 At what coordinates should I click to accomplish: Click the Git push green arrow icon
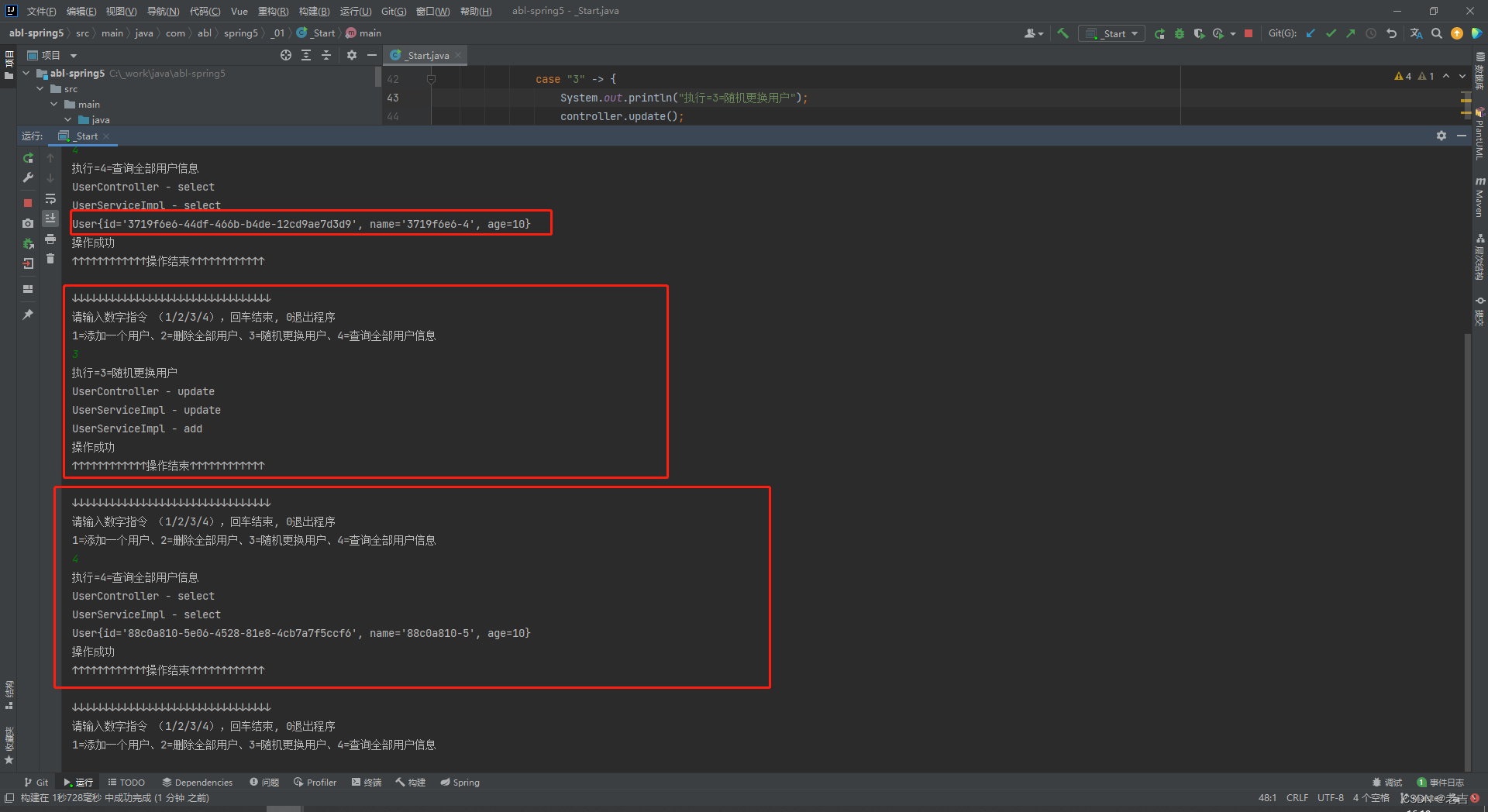click(1351, 33)
